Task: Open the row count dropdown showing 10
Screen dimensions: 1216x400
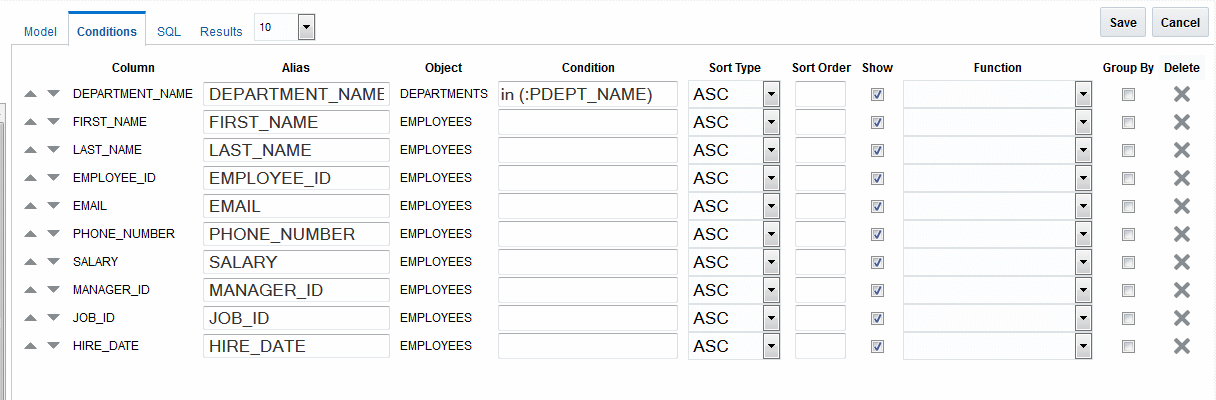Action: click(306, 28)
